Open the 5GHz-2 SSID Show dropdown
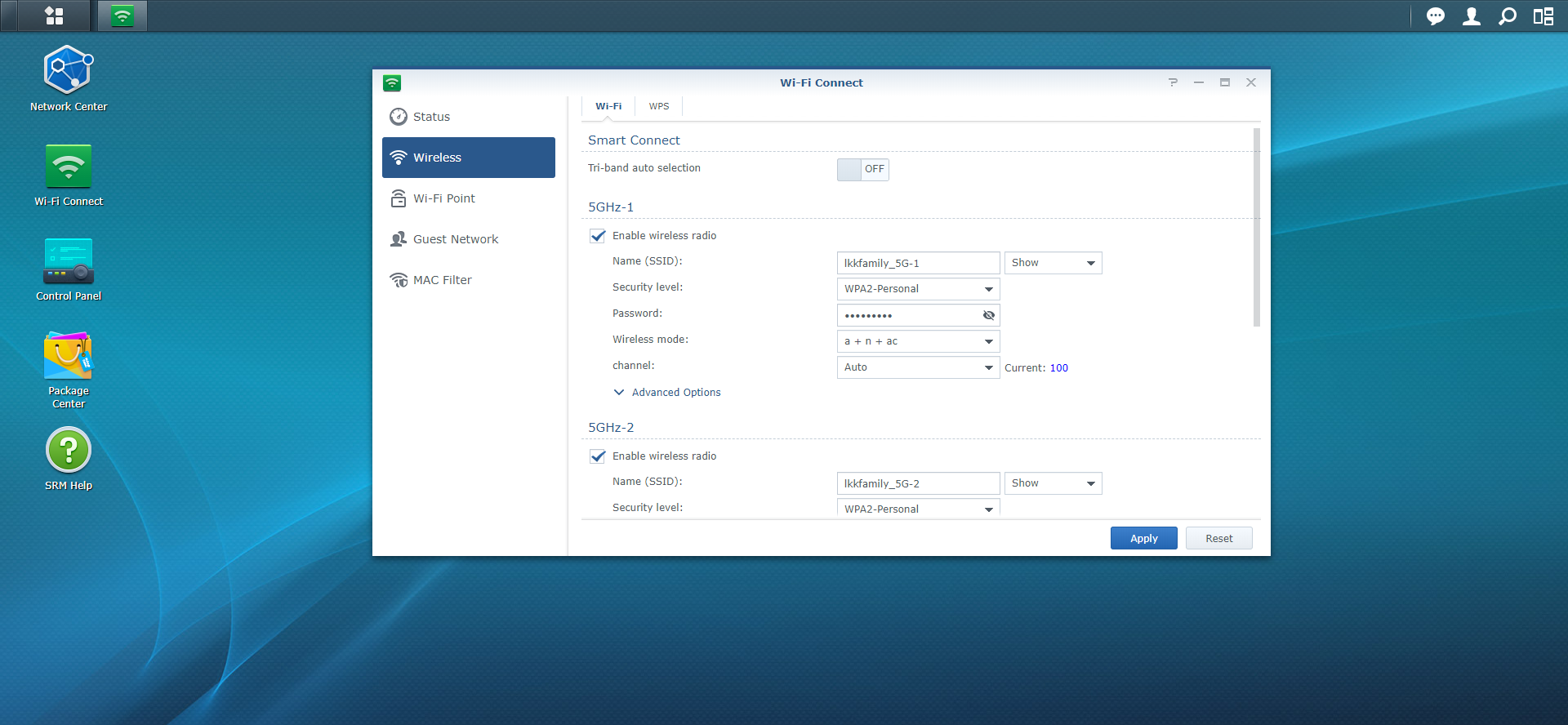This screenshot has height=725, width=1568. pyautogui.click(x=1053, y=483)
